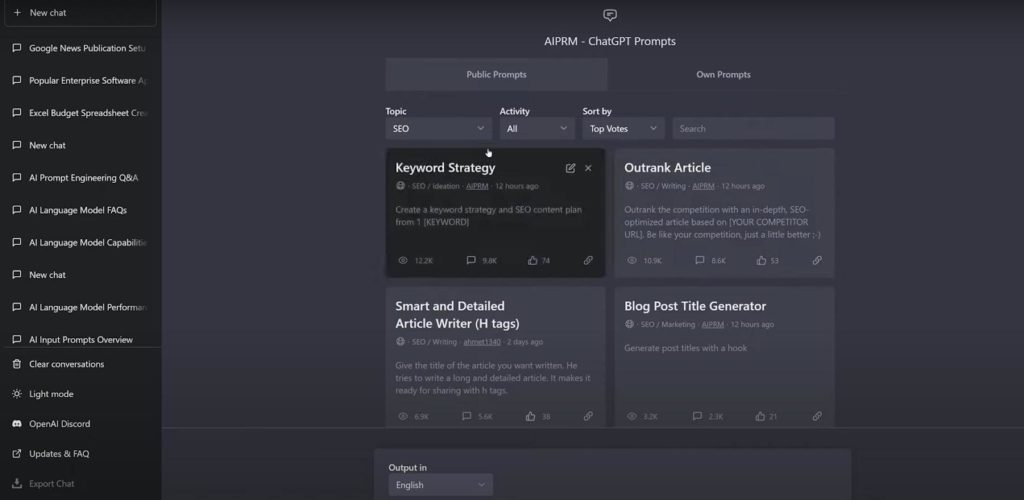
Task: Click the Light mode sun icon
Action: 17,394
